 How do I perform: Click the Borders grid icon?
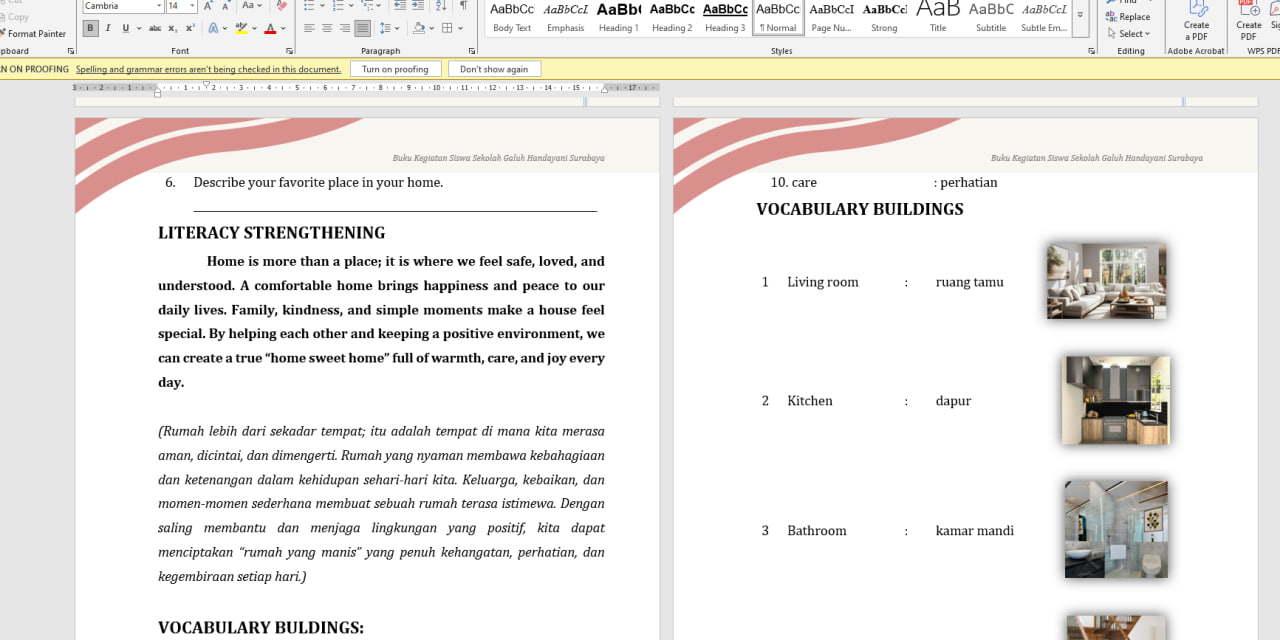click(447, 28)
